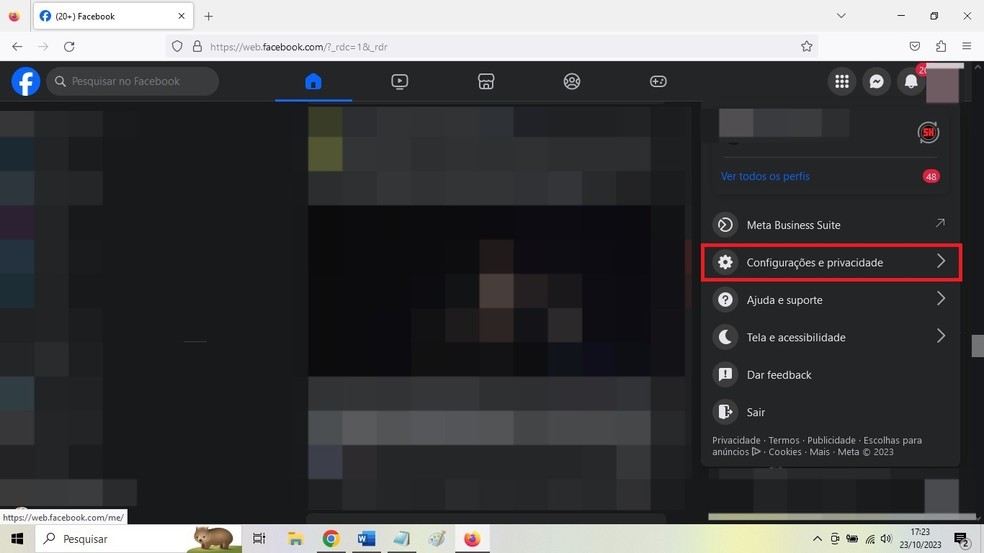Open Ajuda e suporte

(830, 299)
